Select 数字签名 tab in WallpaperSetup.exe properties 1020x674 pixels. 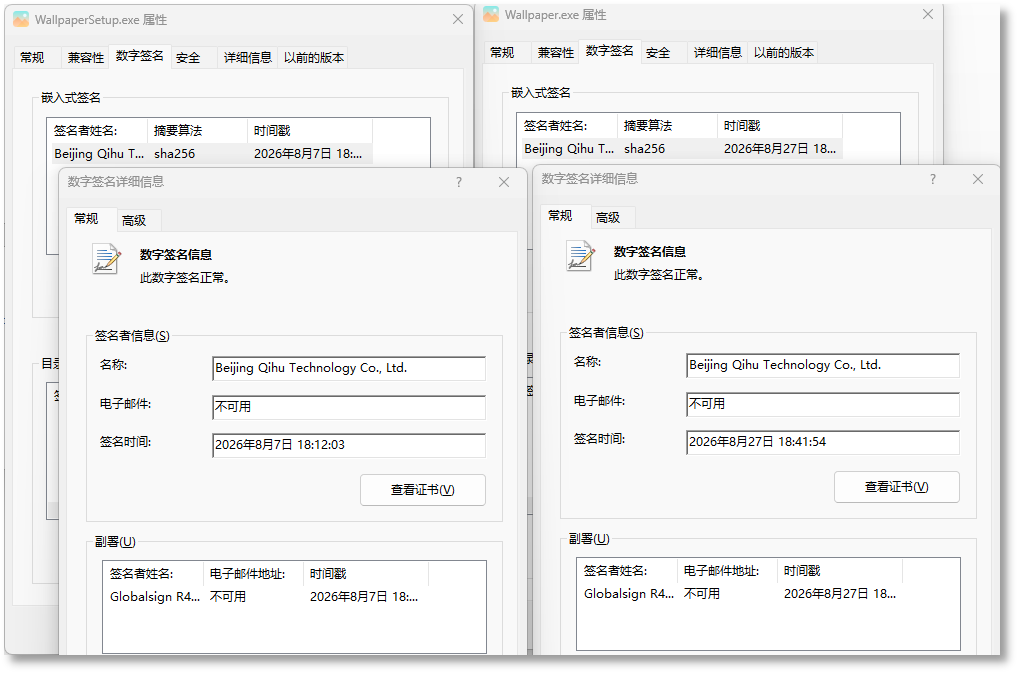(x=140, y=56)
